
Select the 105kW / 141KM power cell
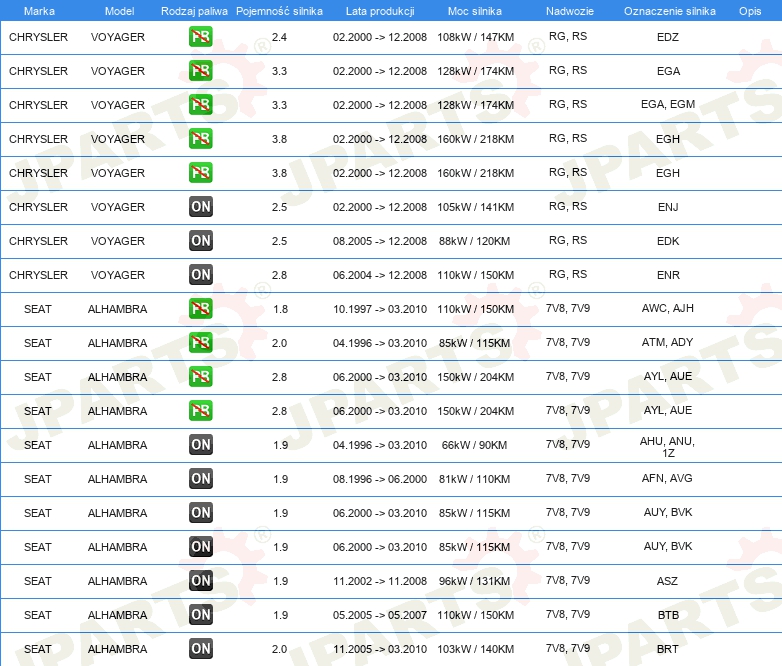click(475, 207)
